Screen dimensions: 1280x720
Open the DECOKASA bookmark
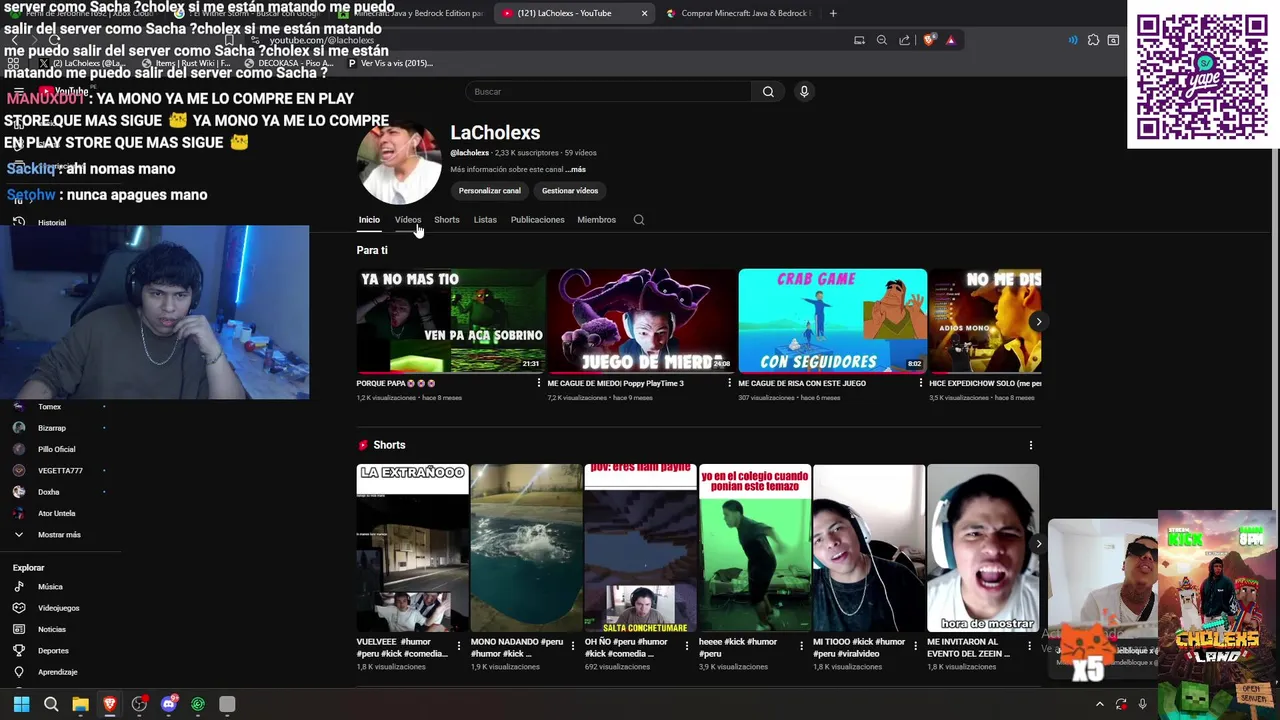point(291,63)
